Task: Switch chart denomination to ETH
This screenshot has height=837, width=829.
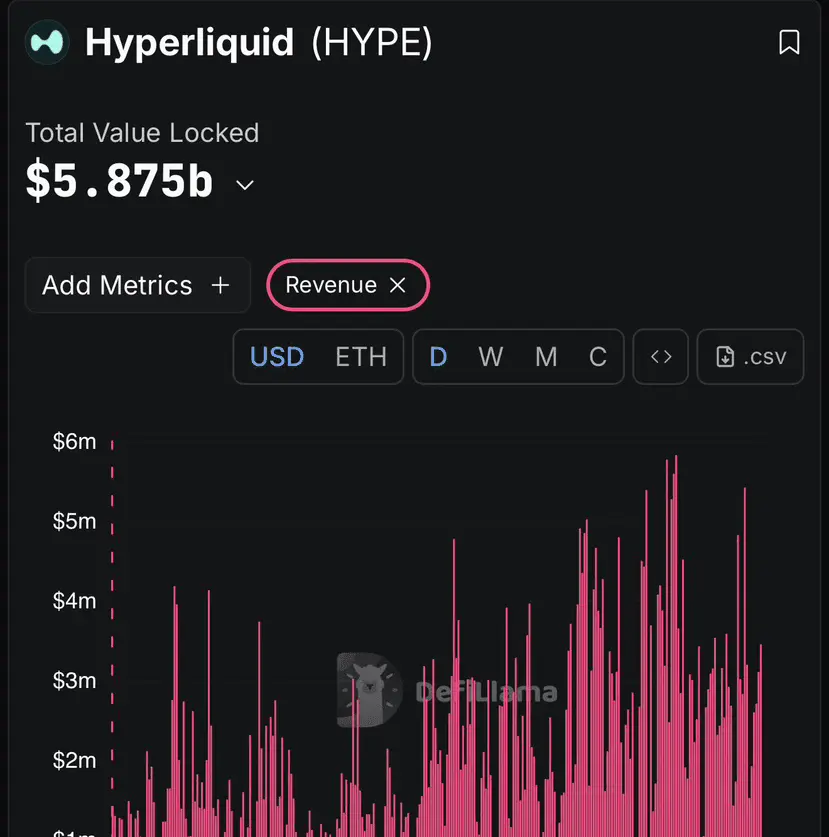Action: pyautogui.click(x=361, y=357)
